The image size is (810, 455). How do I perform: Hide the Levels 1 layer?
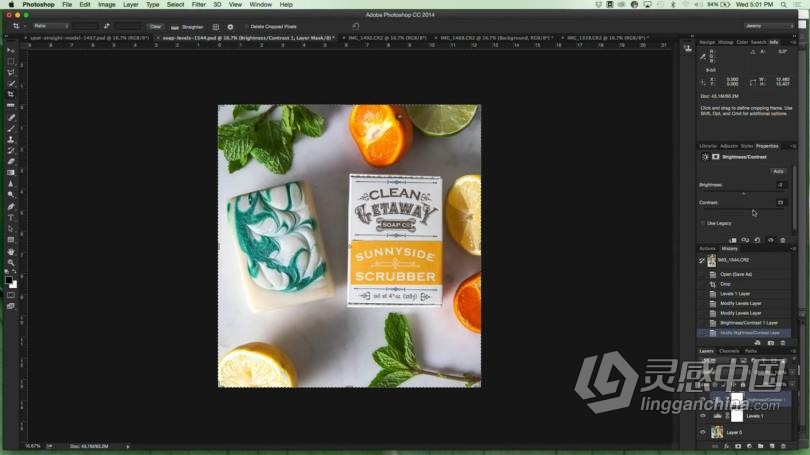703,416
